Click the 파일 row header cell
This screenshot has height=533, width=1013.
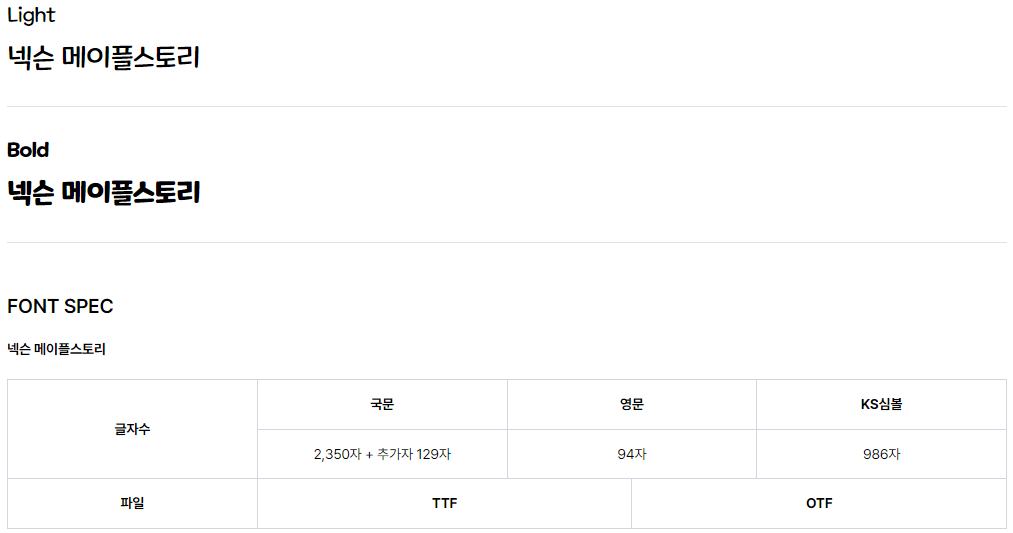tap(132, 503)
